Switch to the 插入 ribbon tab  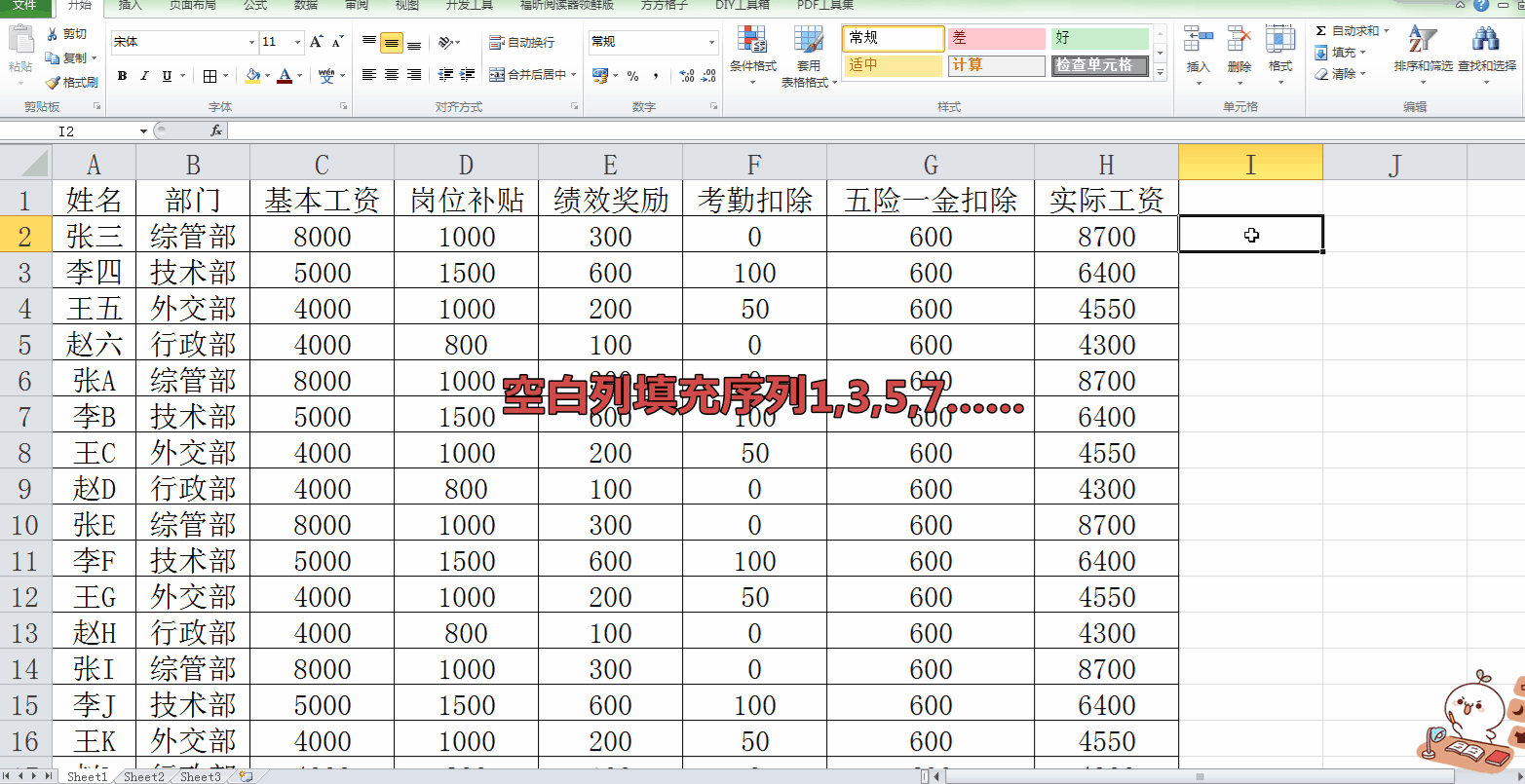click(x=130, y=8)
